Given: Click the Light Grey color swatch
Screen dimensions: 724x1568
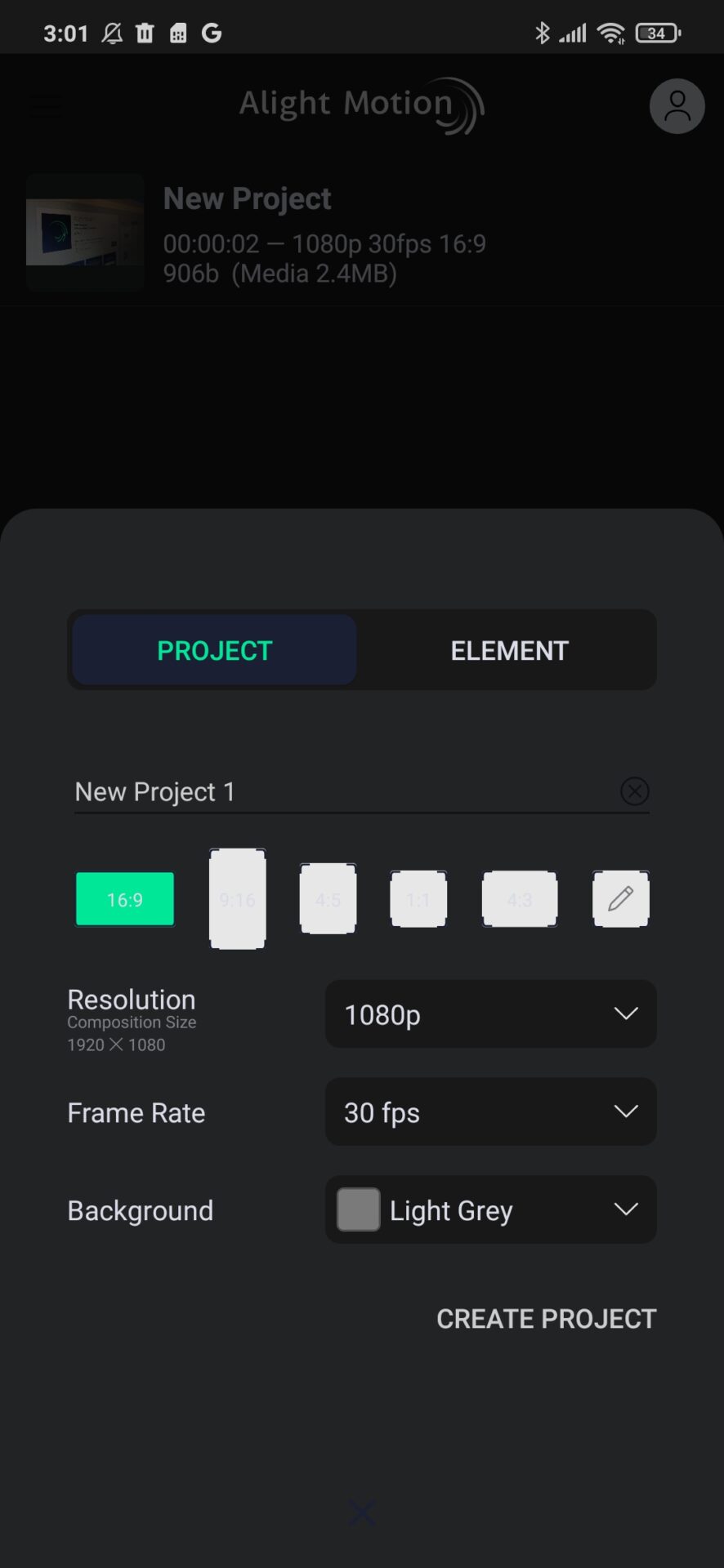Looking at the screenshot, I should 358,1209.
